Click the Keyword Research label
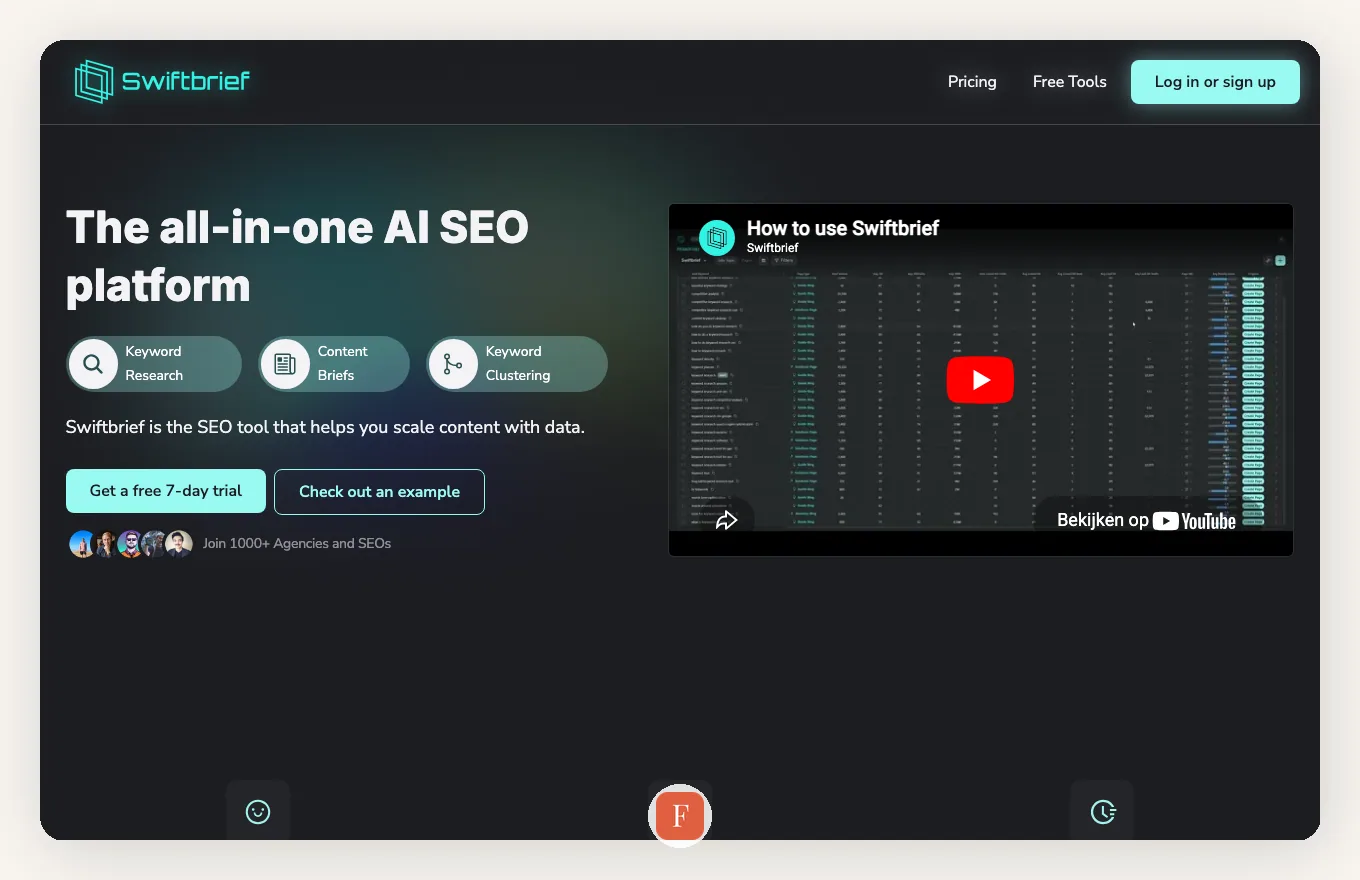The height and width of the screenshot is (880, 1360). pyautogui.click(x=154, y=364)
